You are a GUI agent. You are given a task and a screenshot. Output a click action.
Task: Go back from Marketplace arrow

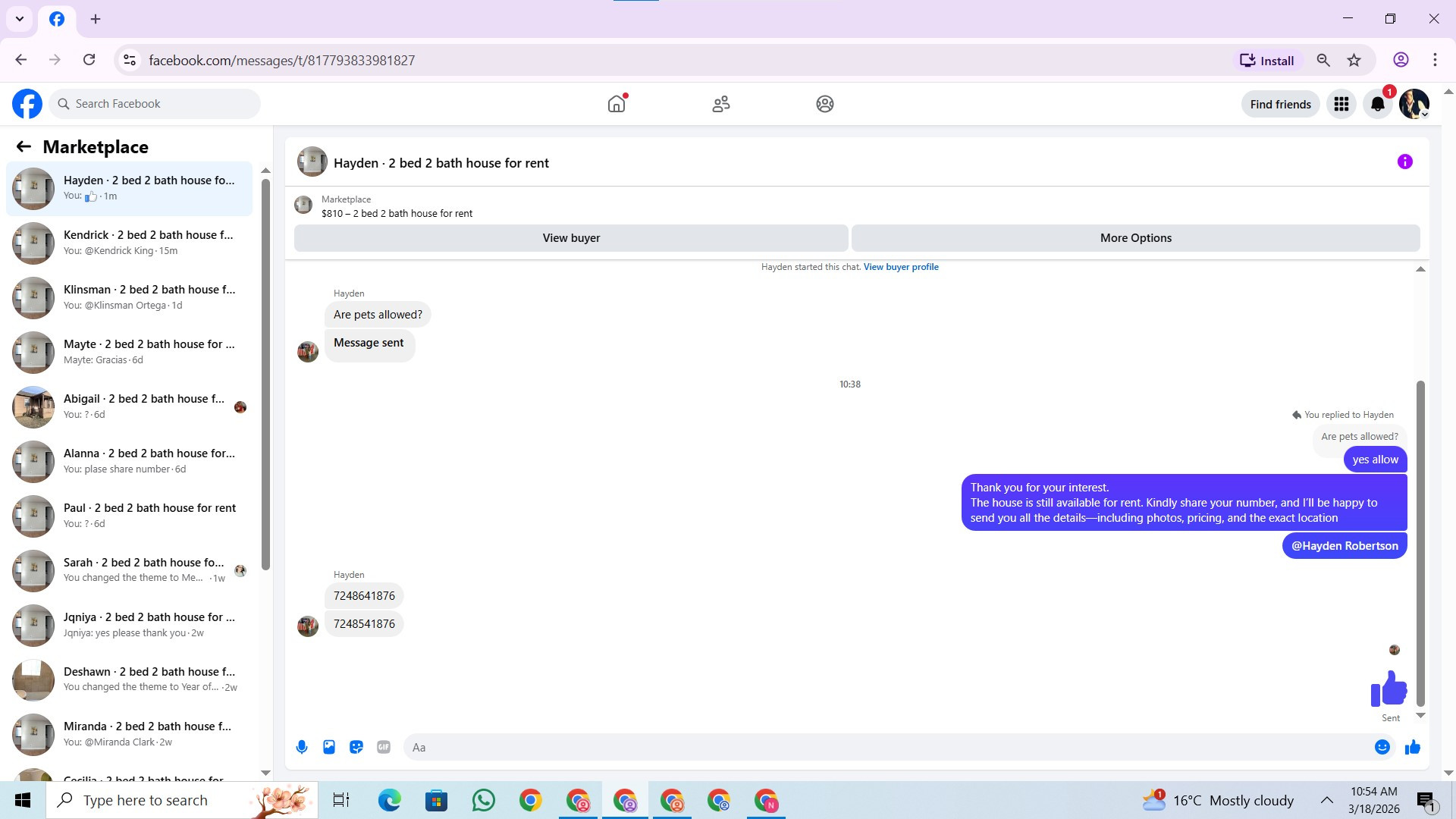coord(24,146)
